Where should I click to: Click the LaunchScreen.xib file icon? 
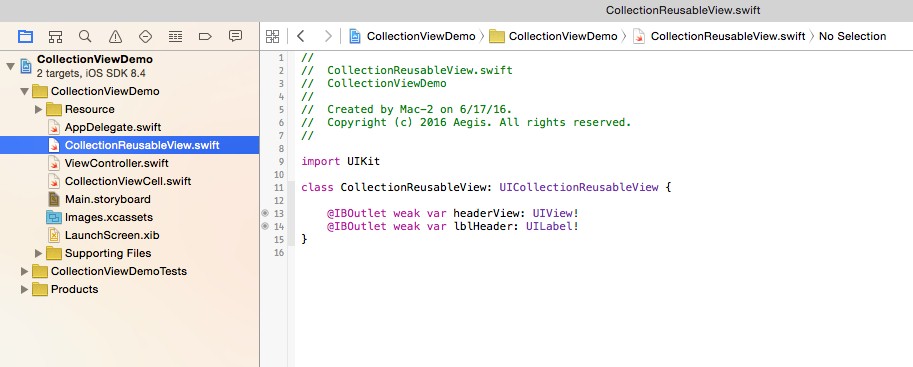(x=54, y=235)
